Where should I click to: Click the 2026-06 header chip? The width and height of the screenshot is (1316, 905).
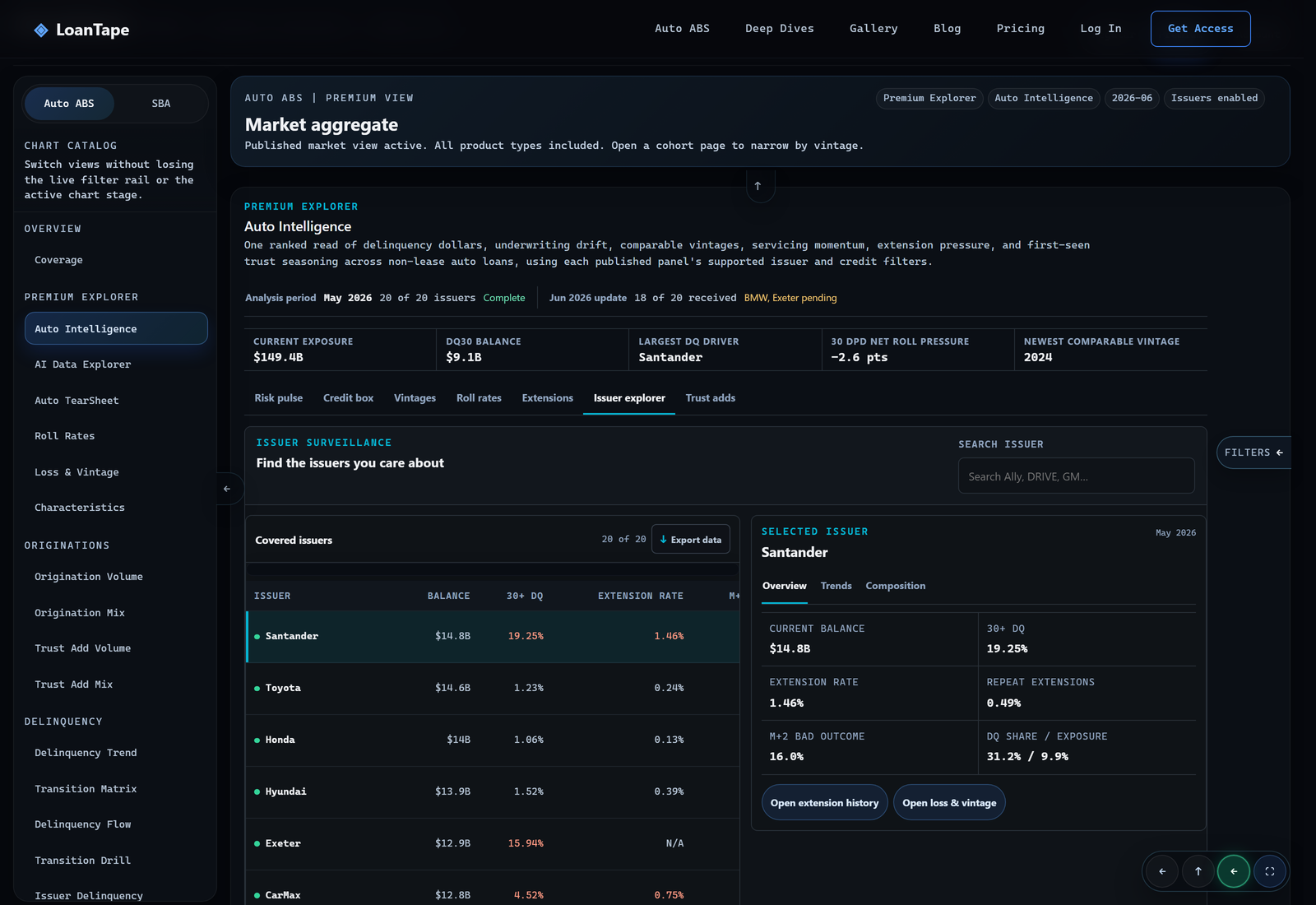coord(1132,99)
